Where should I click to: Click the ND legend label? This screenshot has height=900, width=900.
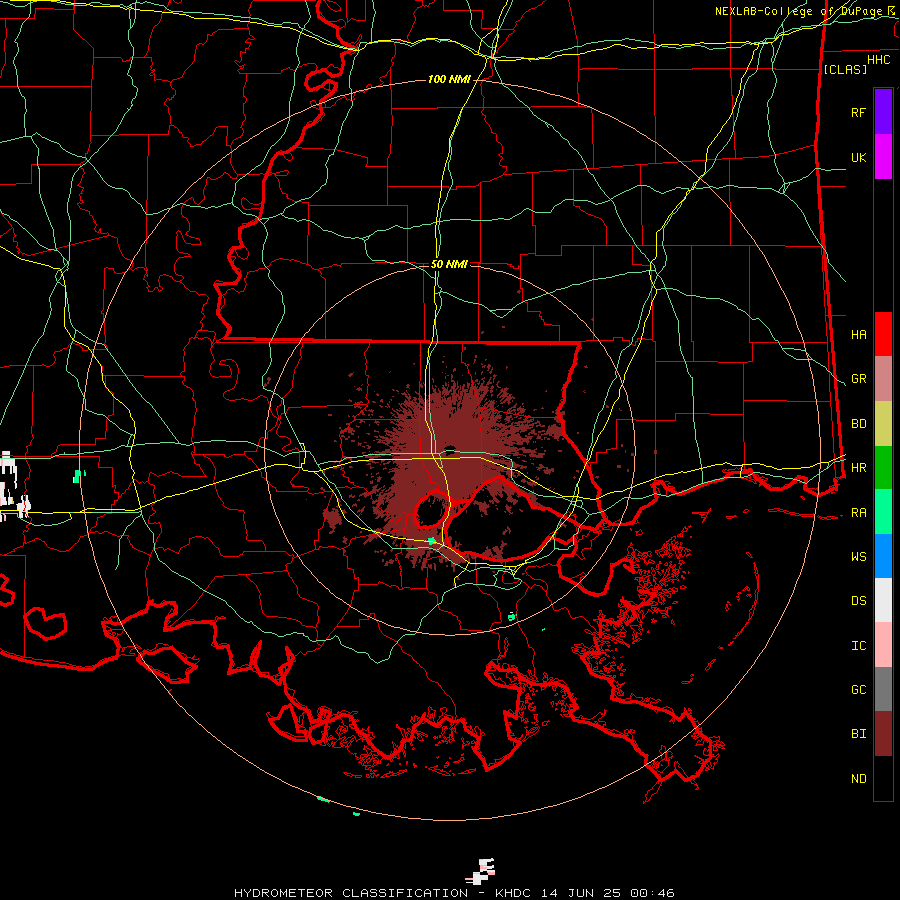(858, 779)
